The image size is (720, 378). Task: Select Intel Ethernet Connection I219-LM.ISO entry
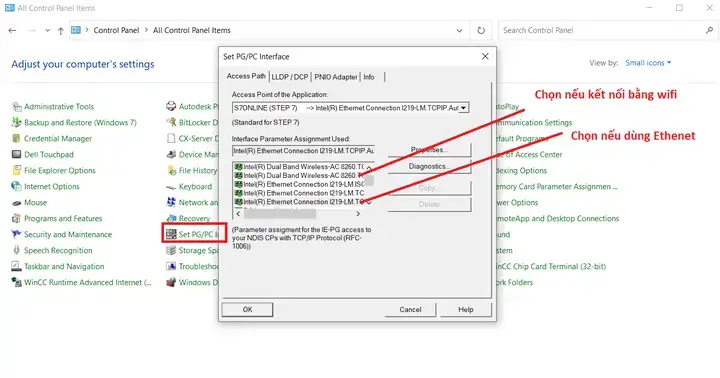pyautogui.click(x=299, y=184)
